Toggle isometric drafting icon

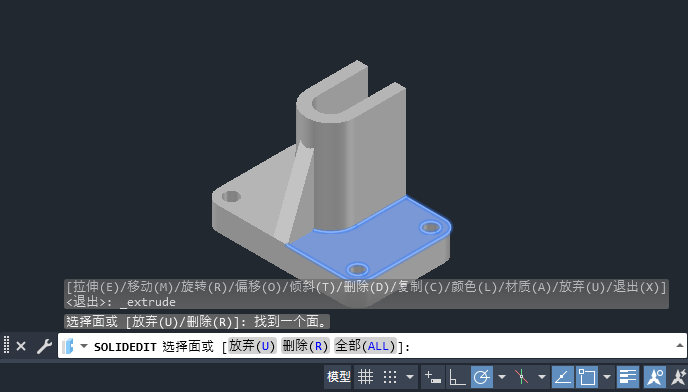tap(521, 377)
